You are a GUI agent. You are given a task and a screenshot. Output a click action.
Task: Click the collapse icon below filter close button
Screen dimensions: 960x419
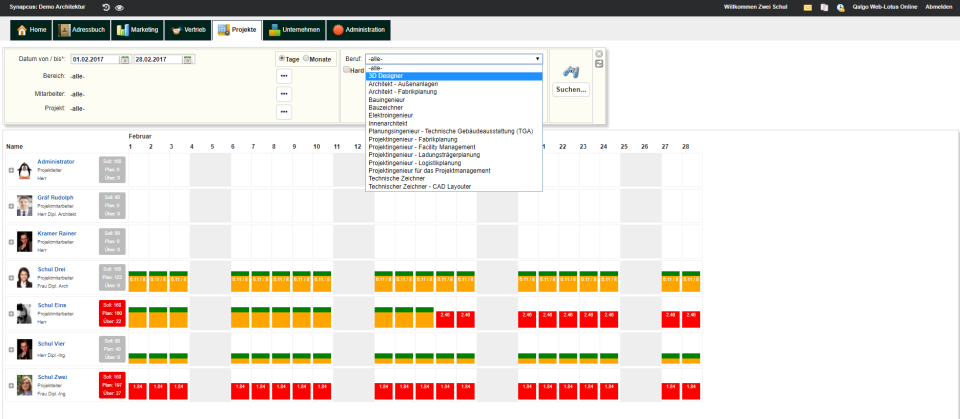point(599,63)
